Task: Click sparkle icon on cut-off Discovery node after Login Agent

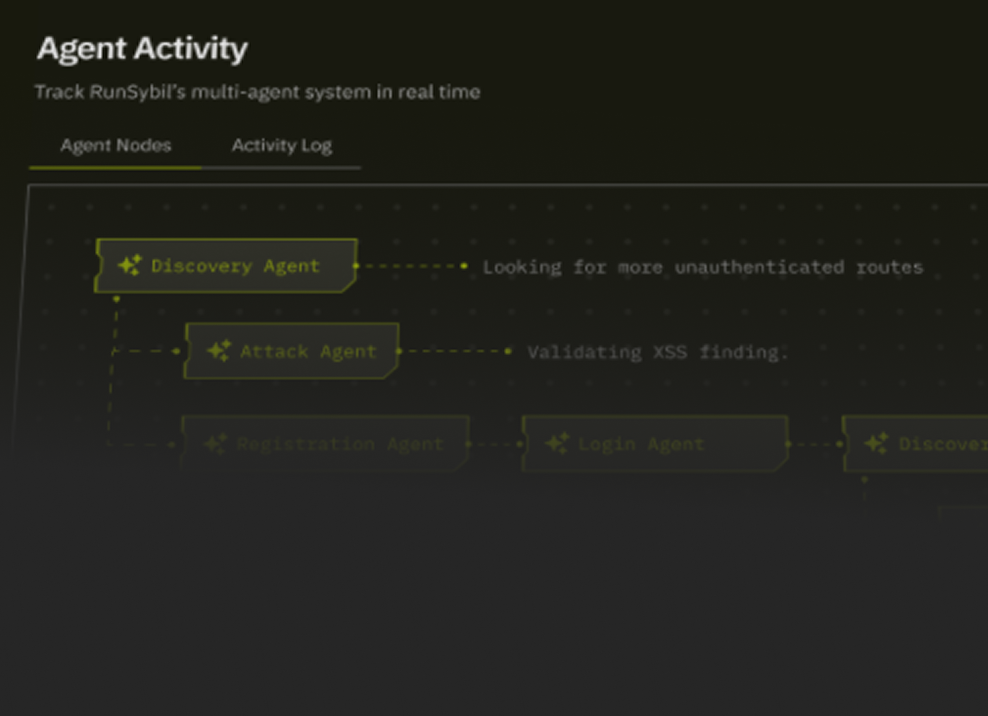Action: click(x=877, y=444)
